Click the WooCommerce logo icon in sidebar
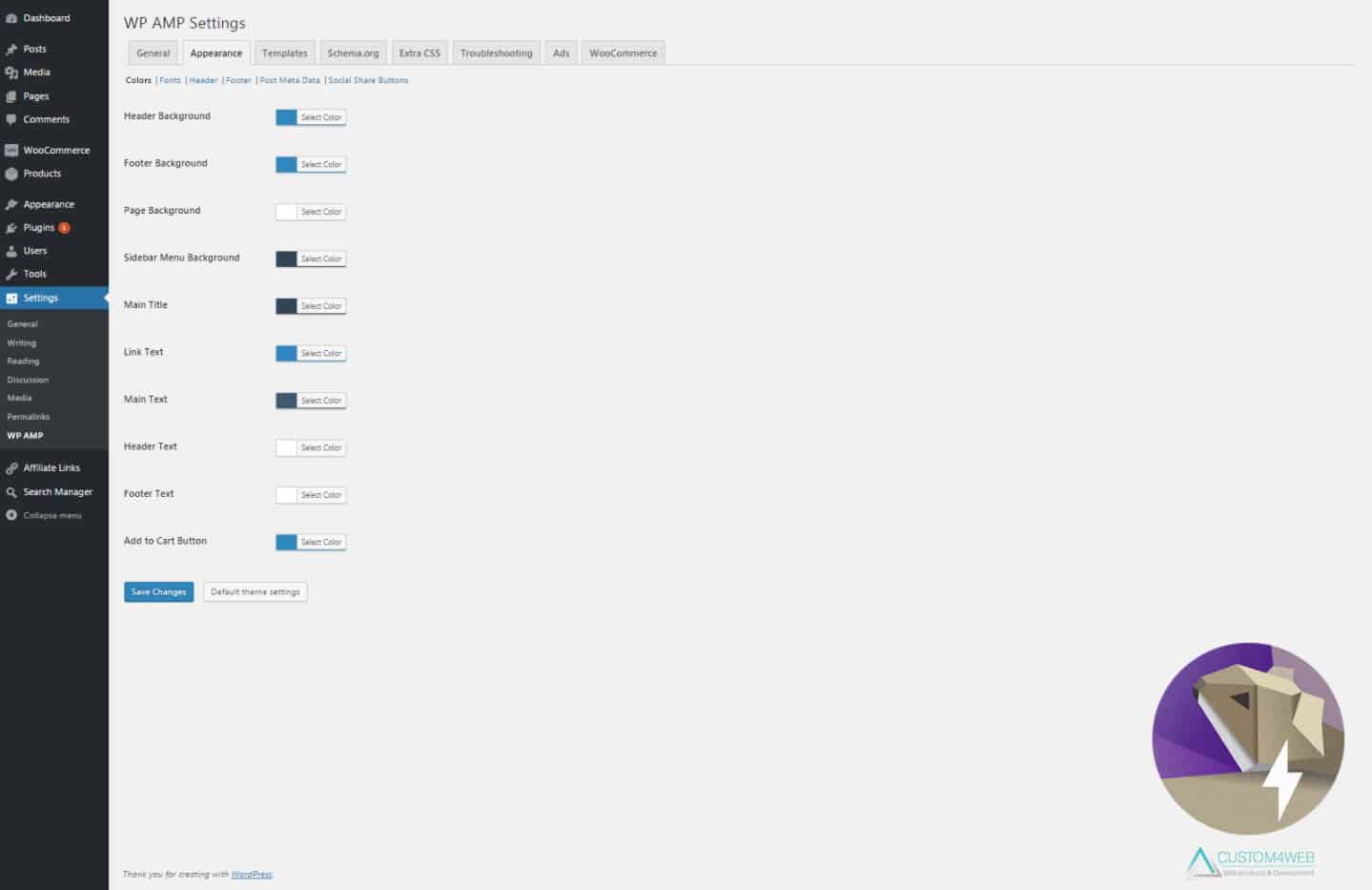 point(11,150)
